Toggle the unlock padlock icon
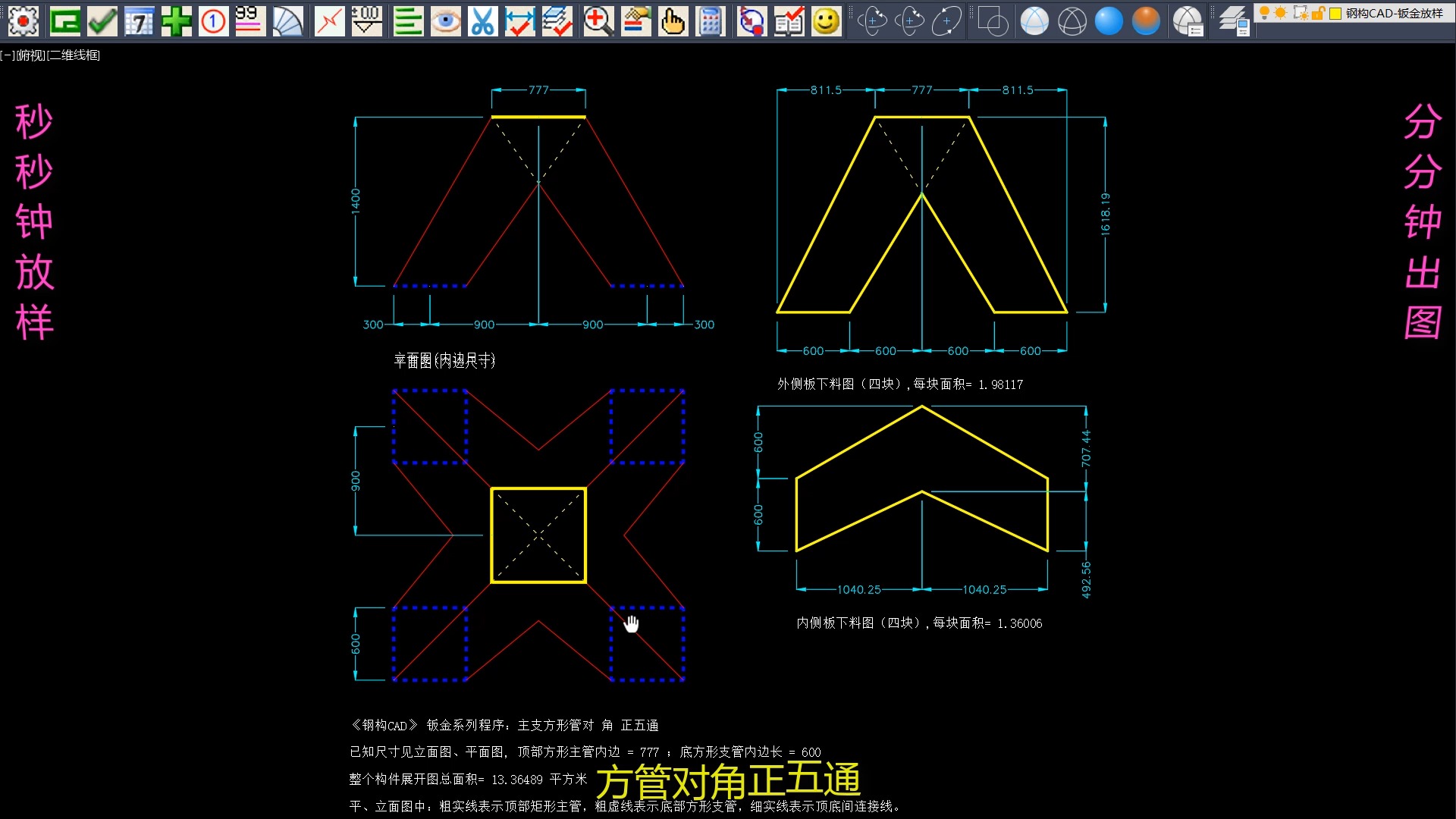This screenshot has height=819, width=1456. [x=1317, y=13]
